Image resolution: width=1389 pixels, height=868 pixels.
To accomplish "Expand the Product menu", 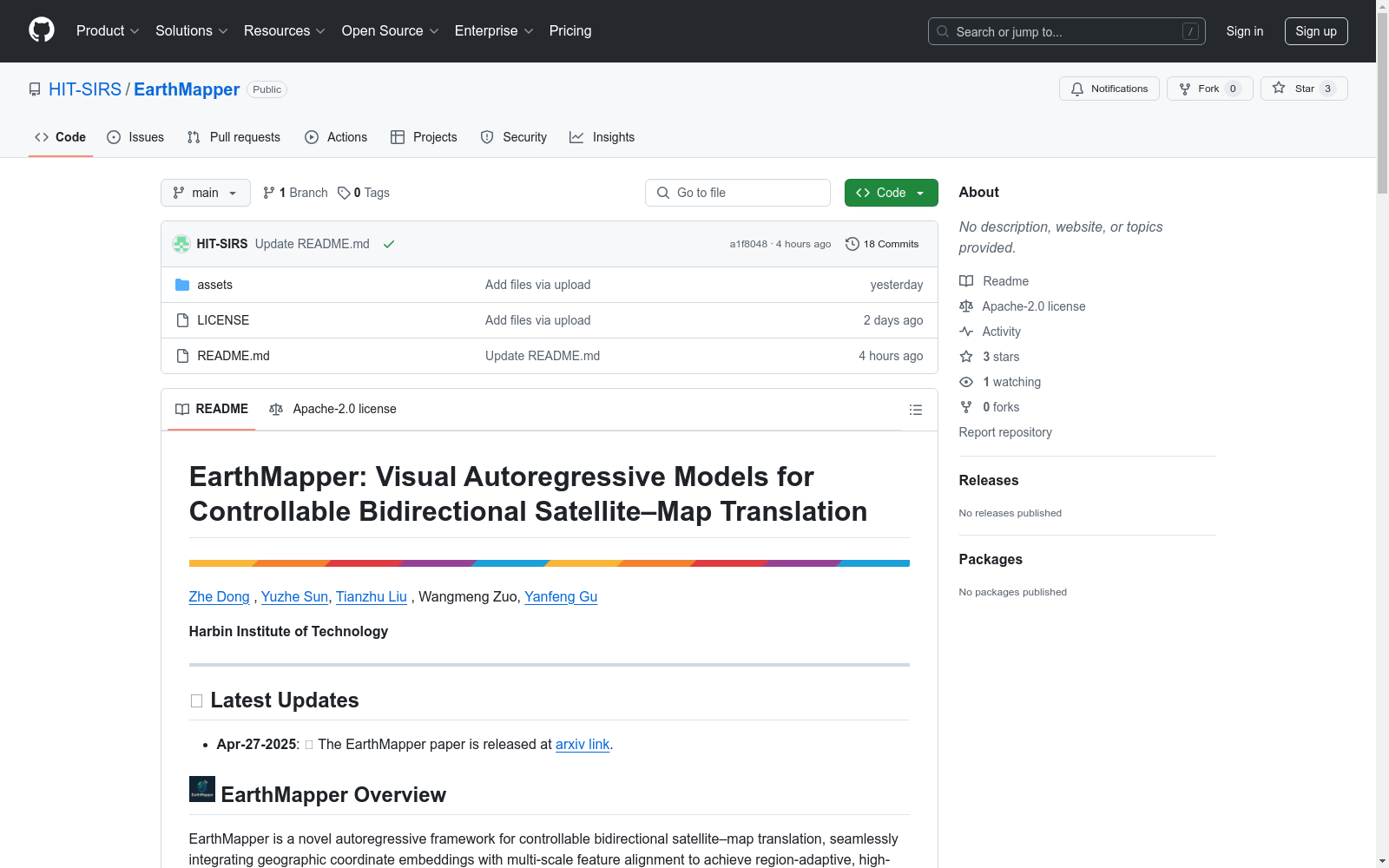I will 108,31.
